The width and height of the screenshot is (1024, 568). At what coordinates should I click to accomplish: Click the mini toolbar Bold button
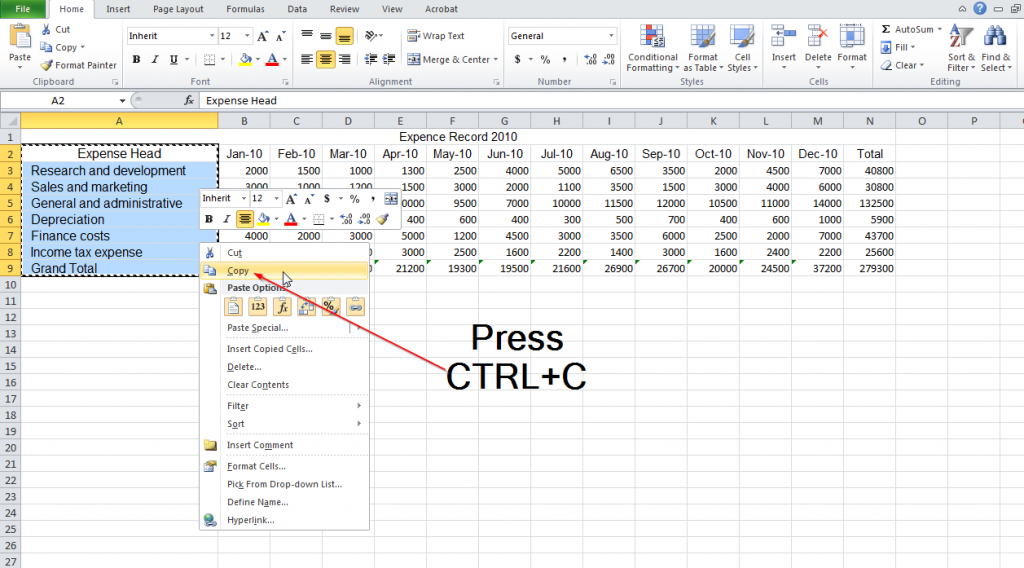209,219
